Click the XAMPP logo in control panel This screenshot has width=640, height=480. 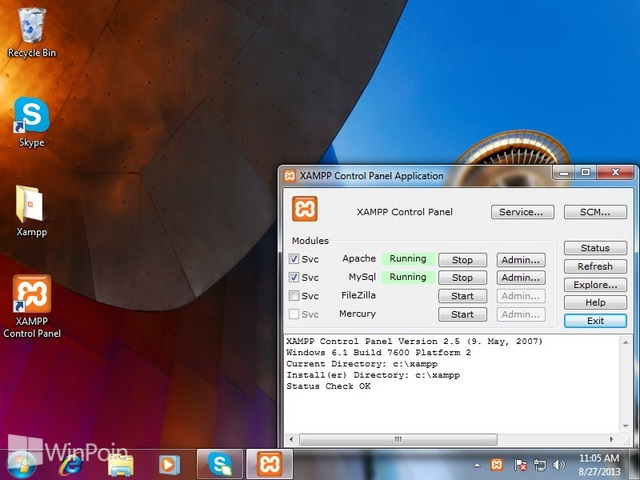click(x=304, y=209)
